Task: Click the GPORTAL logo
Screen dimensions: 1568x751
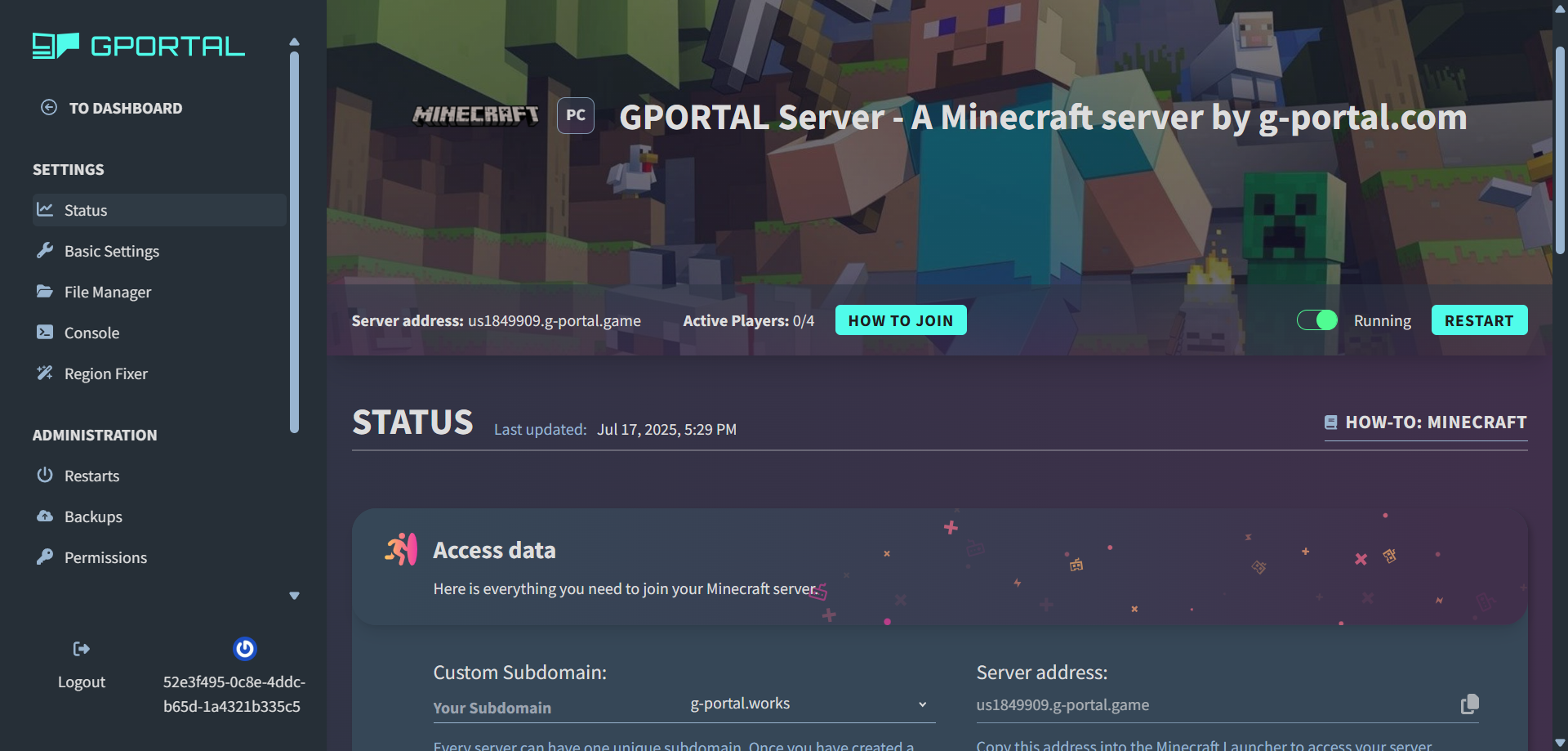Action: (x=138, y=46)
